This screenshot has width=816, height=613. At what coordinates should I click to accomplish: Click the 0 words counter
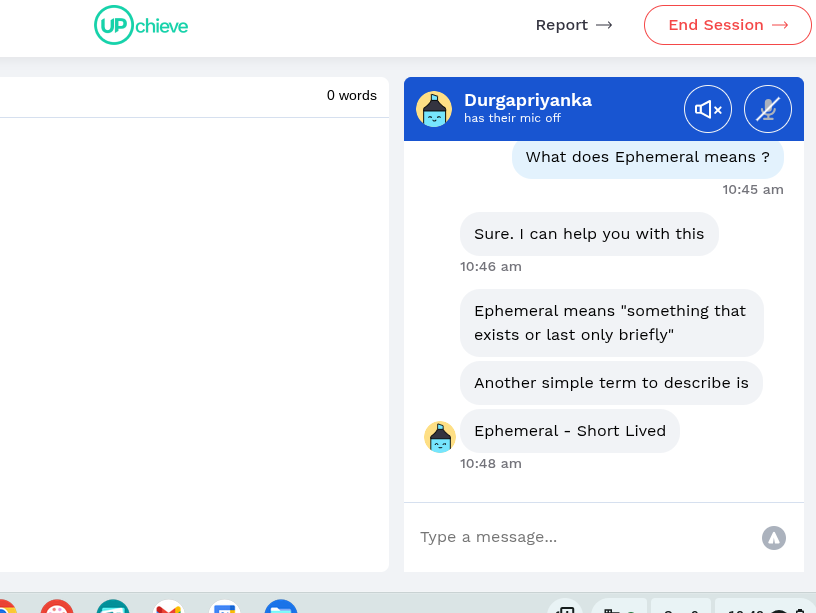point(351,95)
